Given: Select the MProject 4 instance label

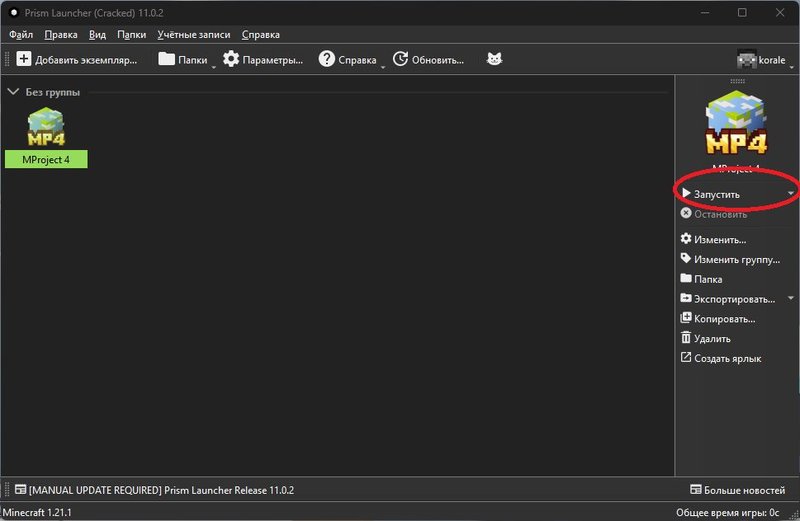Looking at the screenshot, I should pos(46,159).
